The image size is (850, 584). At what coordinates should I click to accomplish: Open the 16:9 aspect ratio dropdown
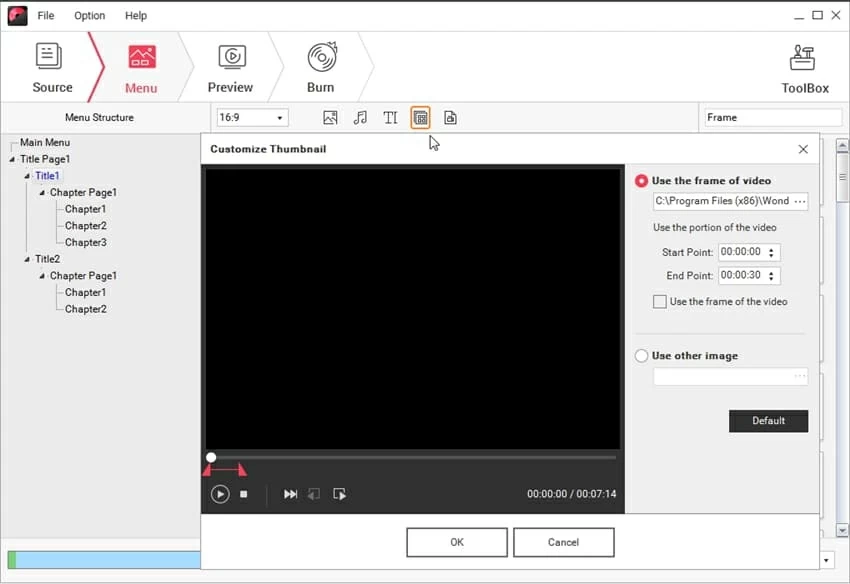click(x=252, y=118)
